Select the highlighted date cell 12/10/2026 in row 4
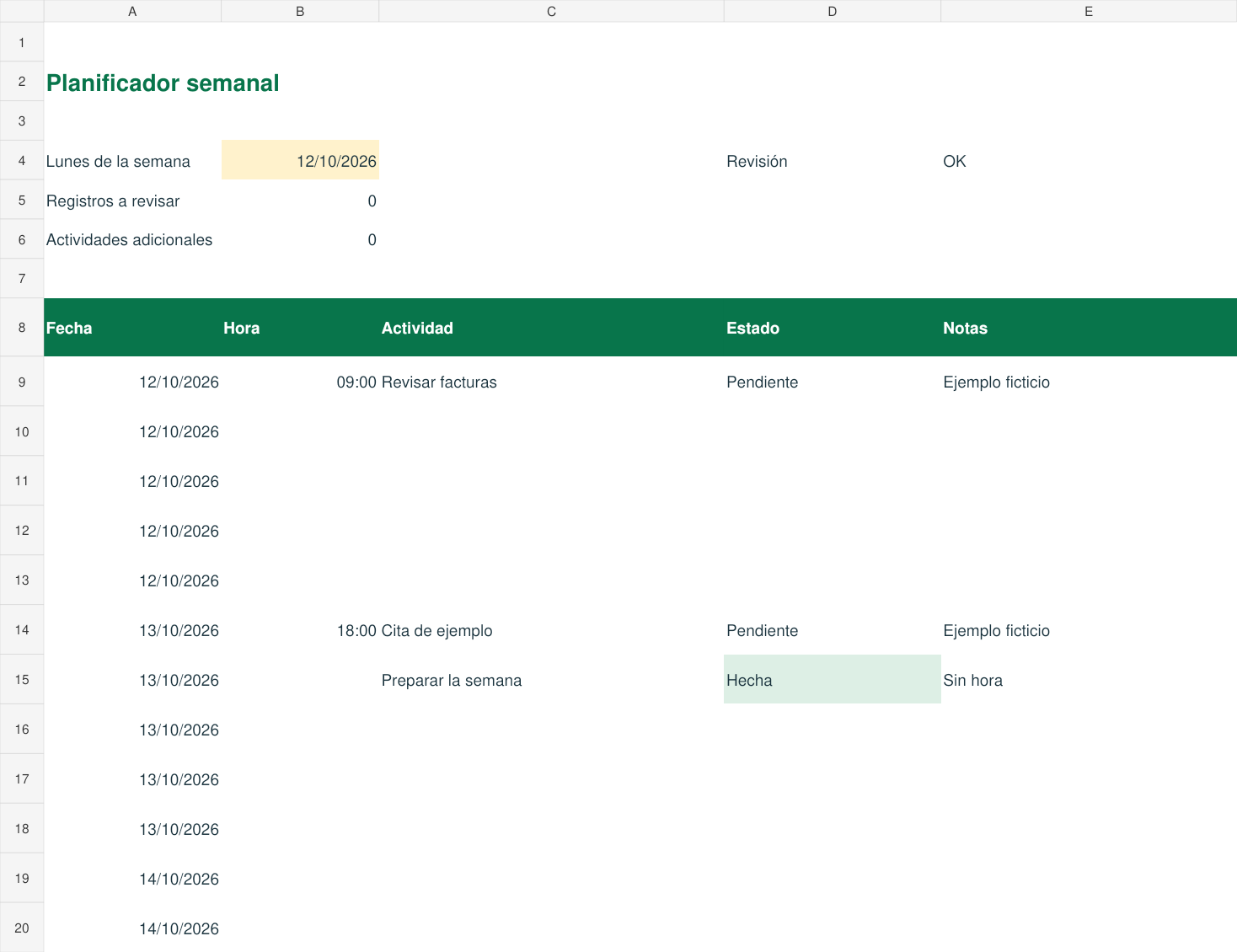The image size is (1237, 952). 300,160
